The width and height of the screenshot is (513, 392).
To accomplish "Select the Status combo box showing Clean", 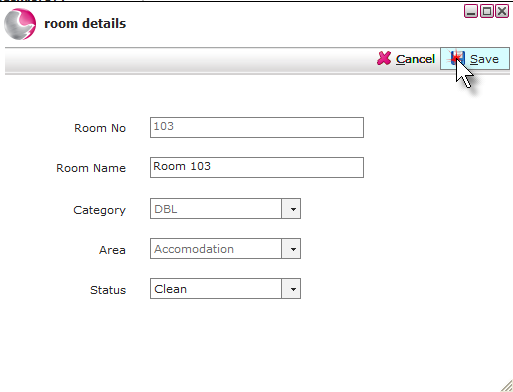I will point(225,289).
